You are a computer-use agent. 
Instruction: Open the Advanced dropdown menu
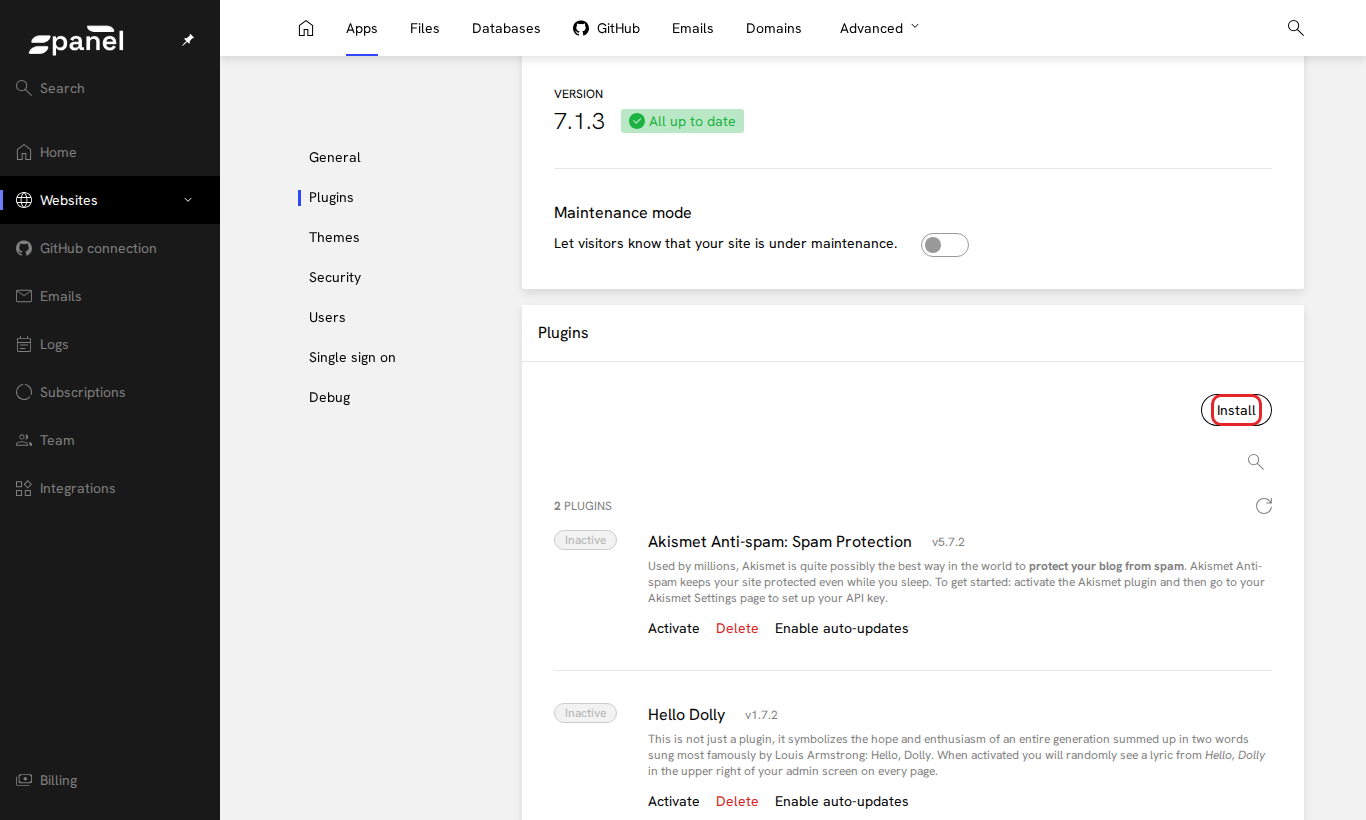879,28
